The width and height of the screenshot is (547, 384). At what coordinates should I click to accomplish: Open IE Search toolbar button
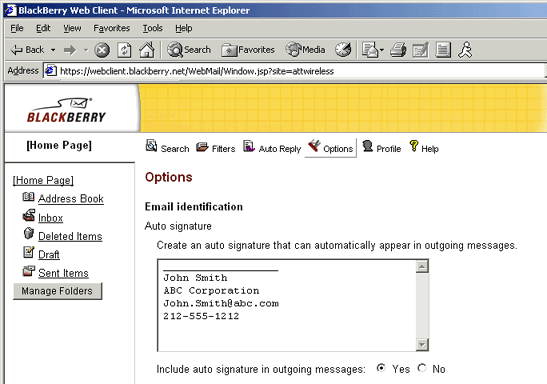[189, 50]
